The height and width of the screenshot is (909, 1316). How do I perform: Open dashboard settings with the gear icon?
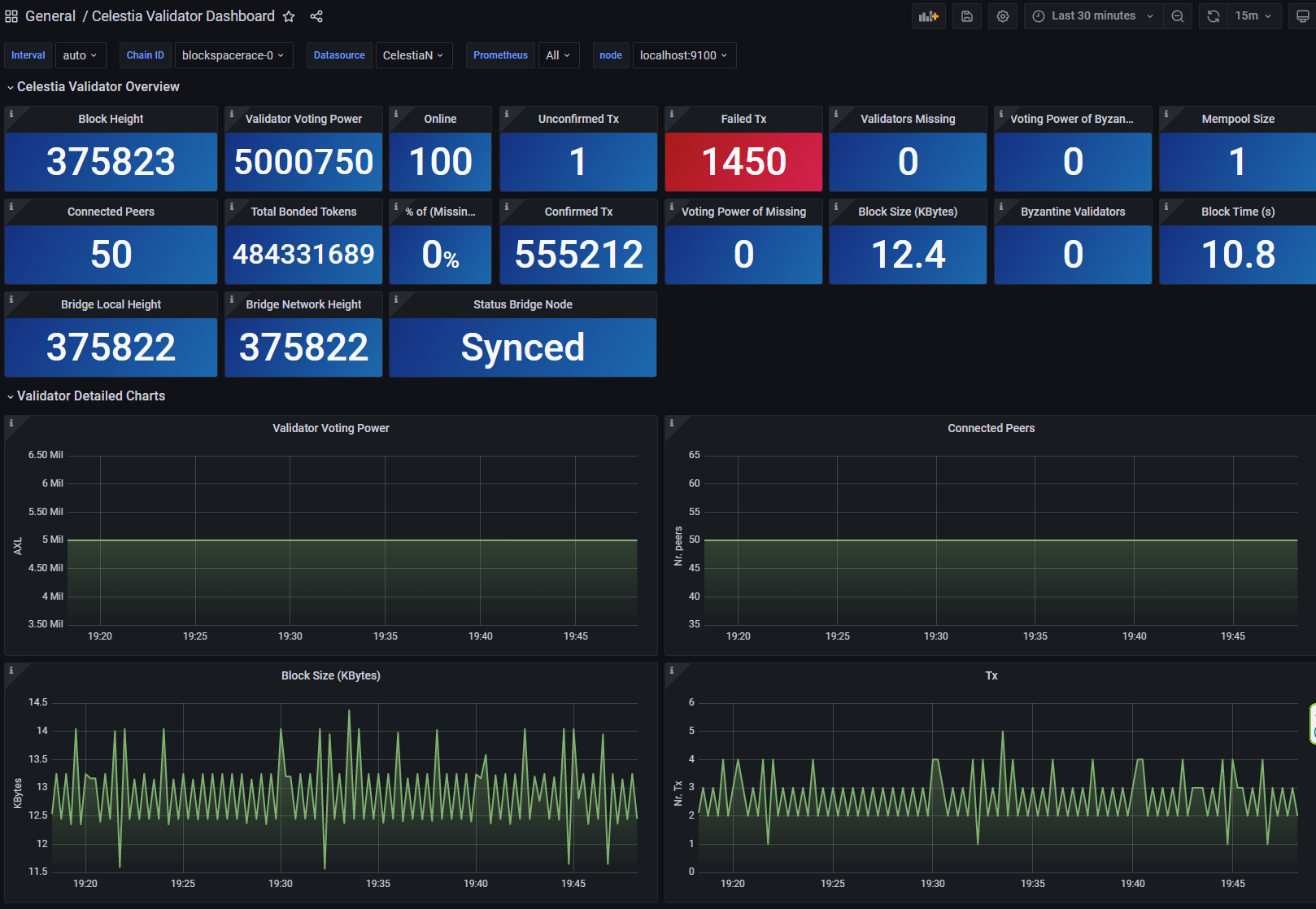[x=1002, y=15]
